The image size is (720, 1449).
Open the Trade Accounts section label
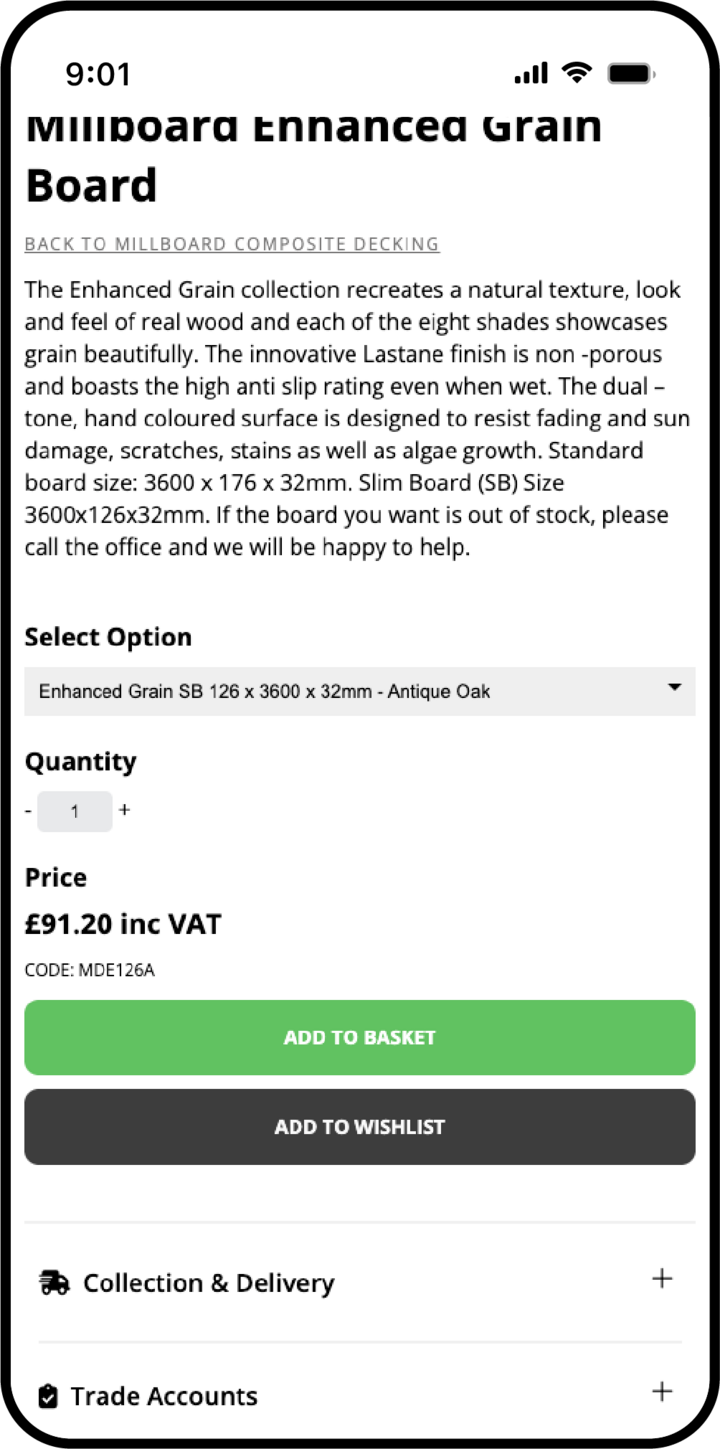coord(164,1396)
